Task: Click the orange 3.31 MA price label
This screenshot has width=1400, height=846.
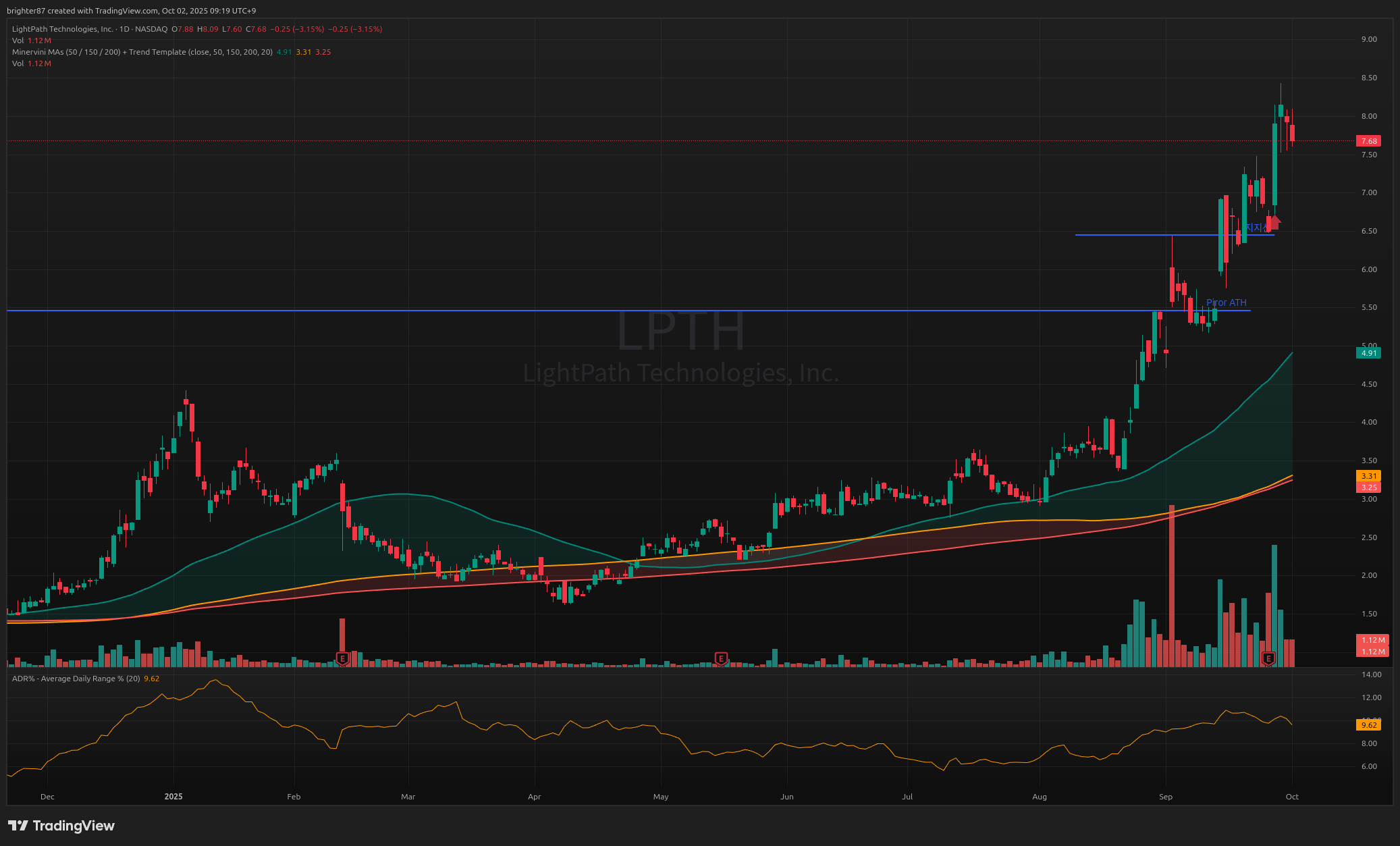Action: 1368,476
